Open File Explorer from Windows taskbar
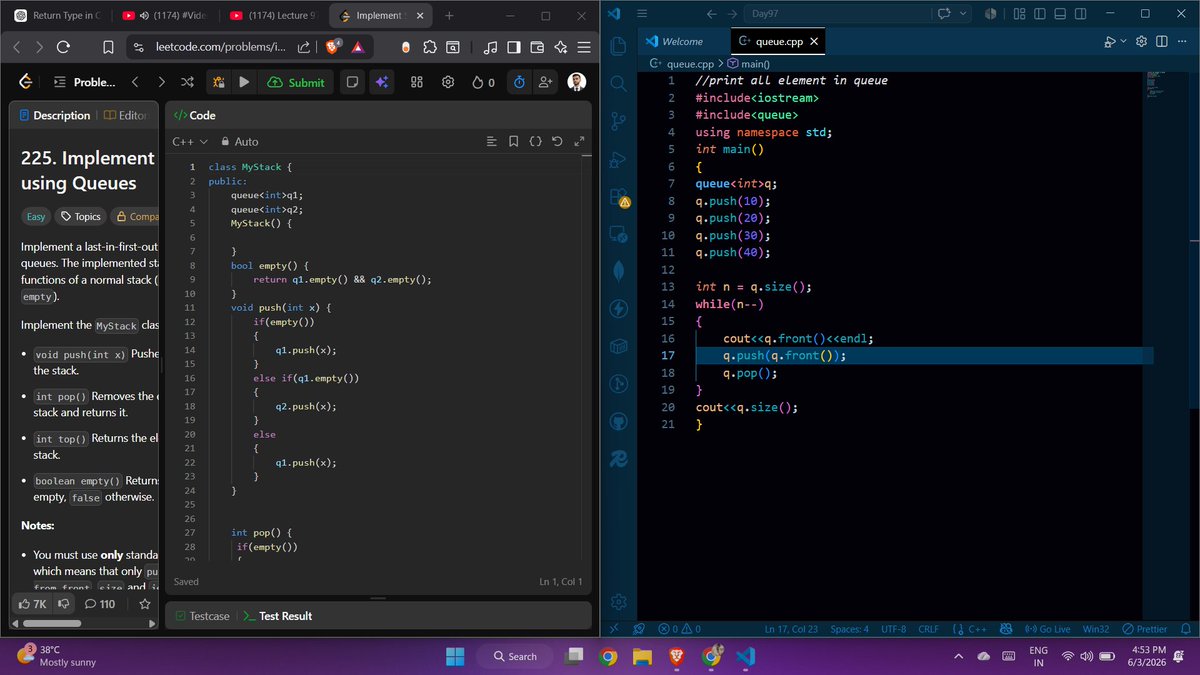The height and width of the screenshot is (675, 1200). click(641, 656)
